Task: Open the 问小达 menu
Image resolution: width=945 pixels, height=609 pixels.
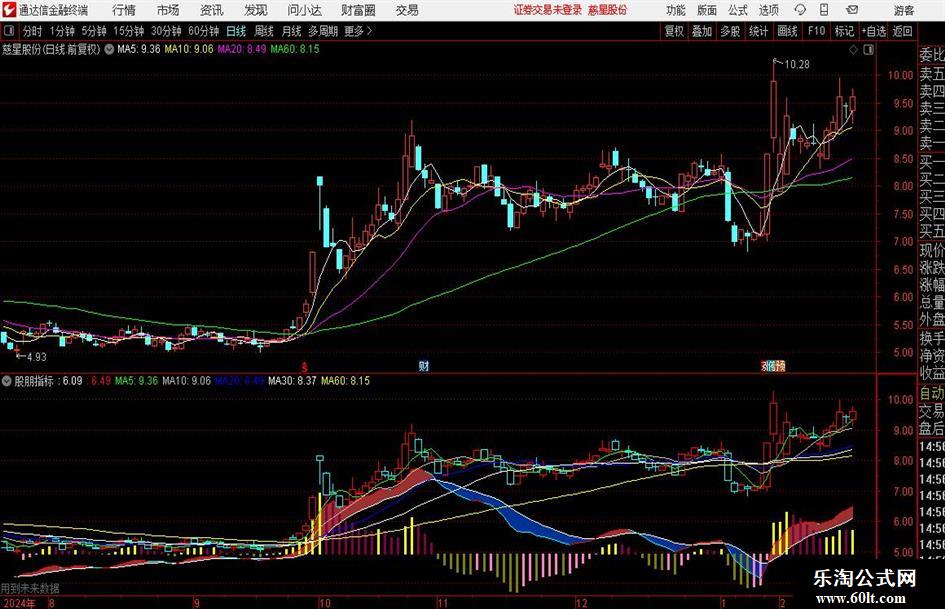Action: tap(304, 10)
